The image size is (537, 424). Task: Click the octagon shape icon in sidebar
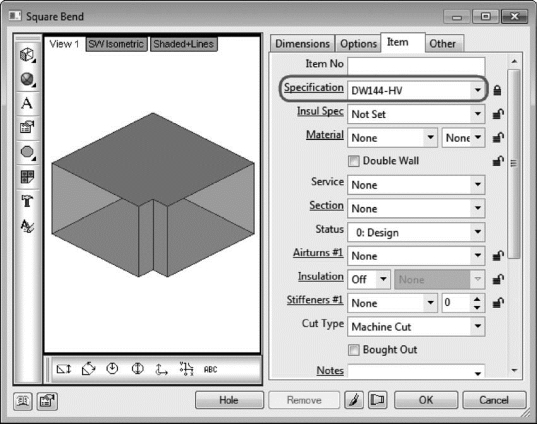coord(27,152)
